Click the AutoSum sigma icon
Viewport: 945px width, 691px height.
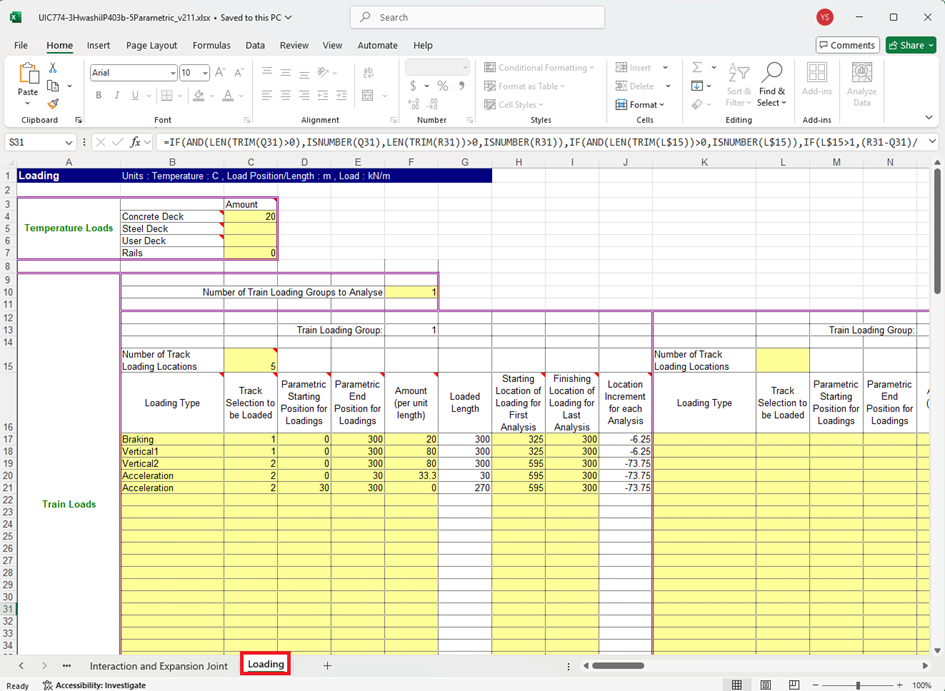[x=696, y=68]
